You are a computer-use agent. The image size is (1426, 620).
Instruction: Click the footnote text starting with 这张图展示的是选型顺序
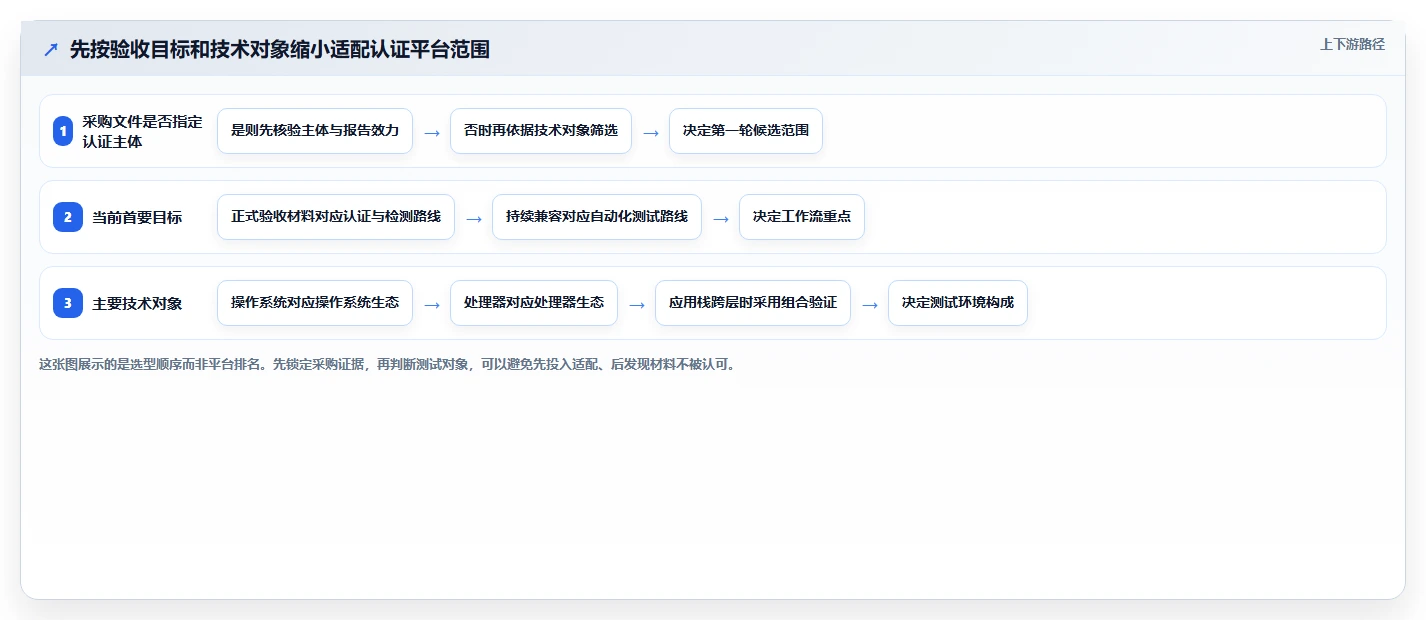[390, 364]
